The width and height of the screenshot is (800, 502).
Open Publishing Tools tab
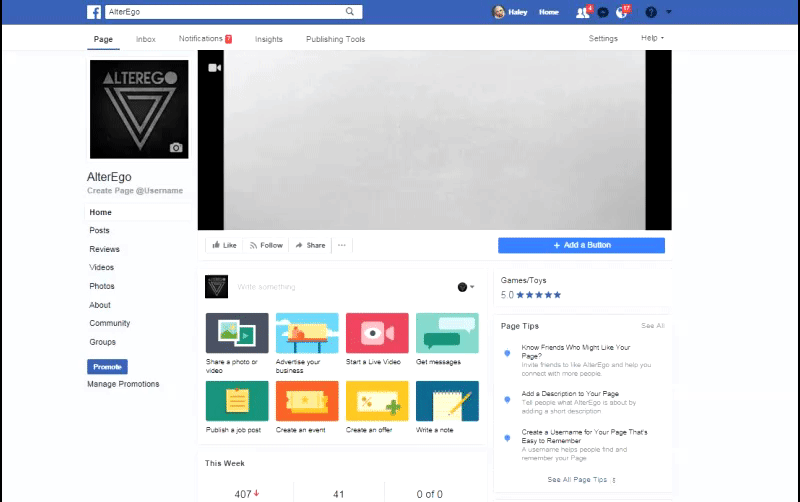[x=336, y=39]
